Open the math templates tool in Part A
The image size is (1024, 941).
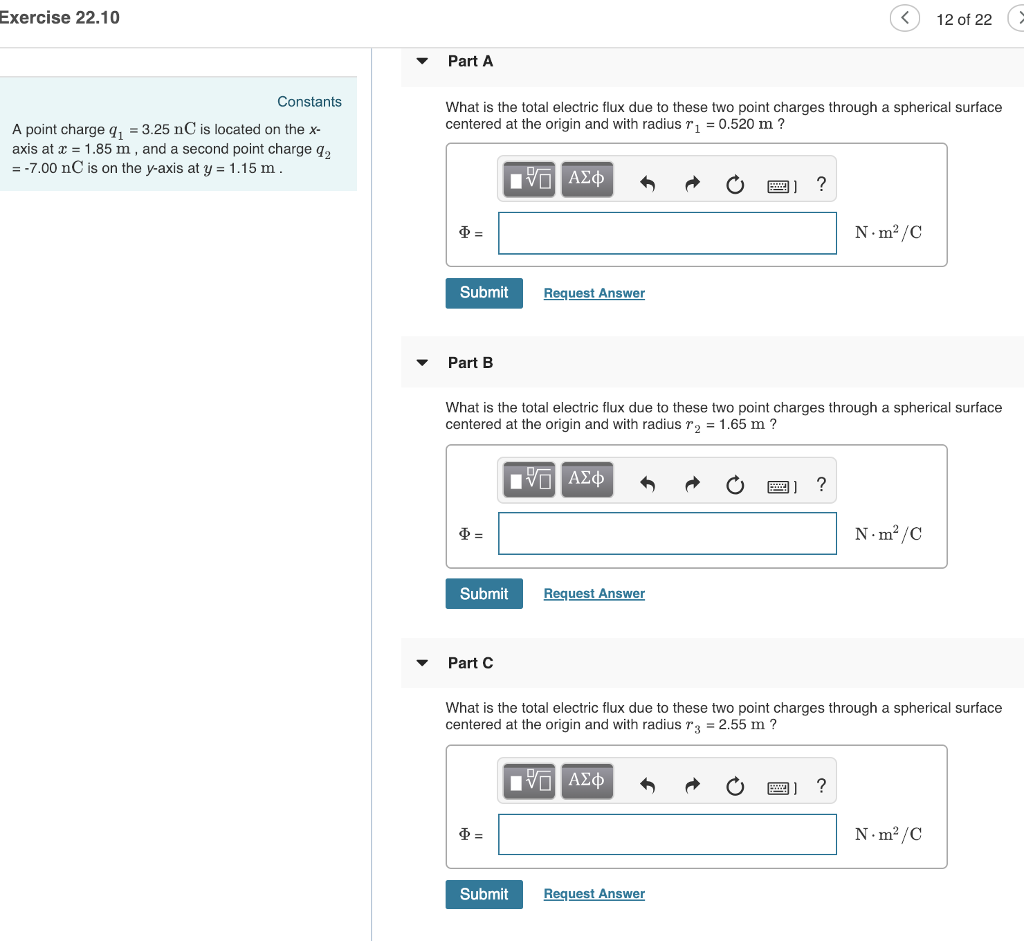(x=529, y=180)
